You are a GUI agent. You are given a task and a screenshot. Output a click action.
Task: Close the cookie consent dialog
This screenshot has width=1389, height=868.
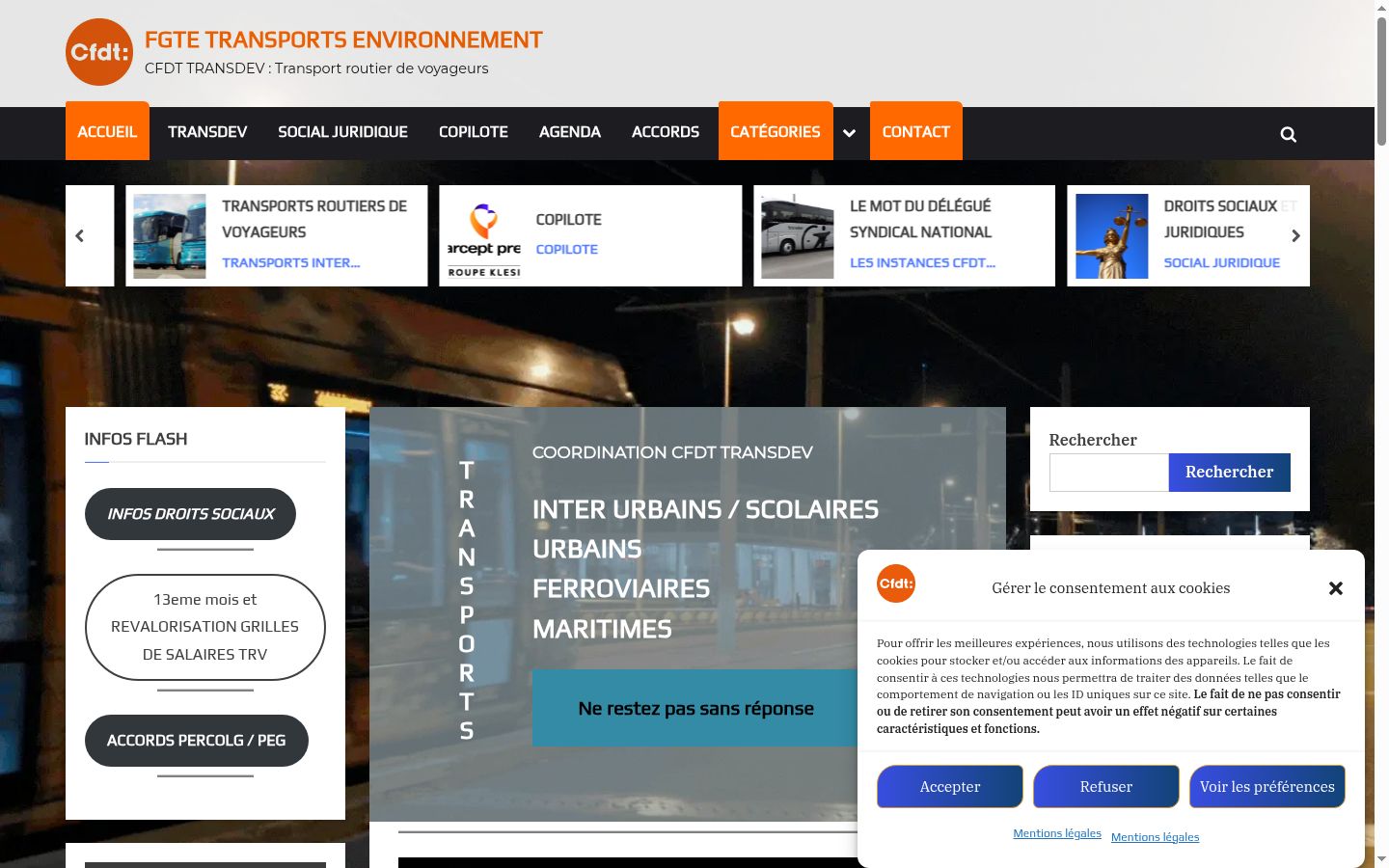[1336, 588]
